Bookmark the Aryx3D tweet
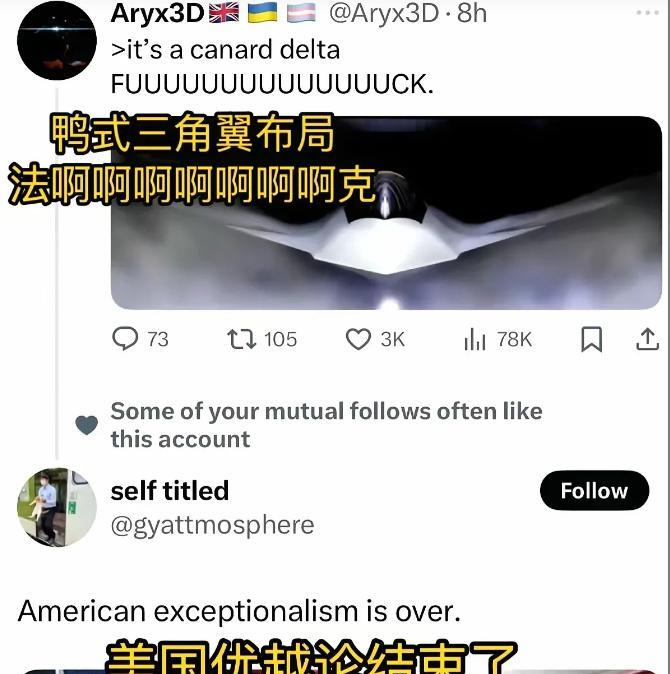The width and height of the screenshot is (670, 674). pos(592,339)
